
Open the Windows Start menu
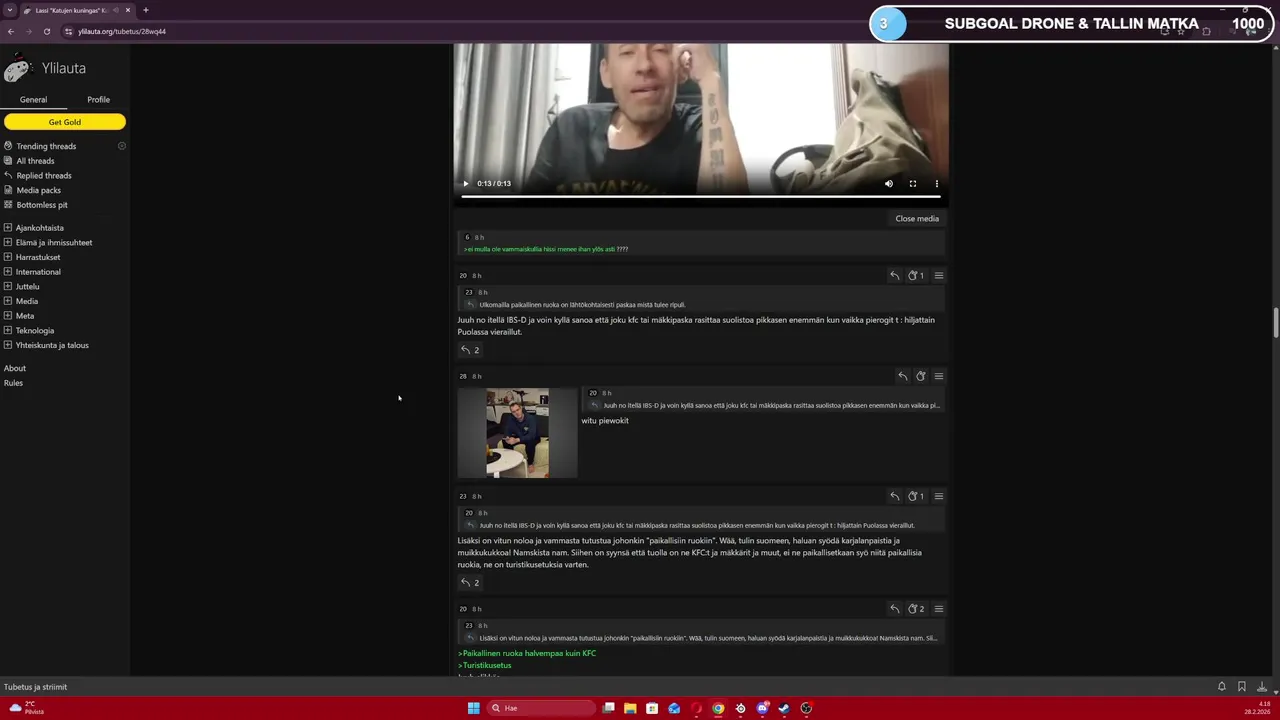pos(473,708)
